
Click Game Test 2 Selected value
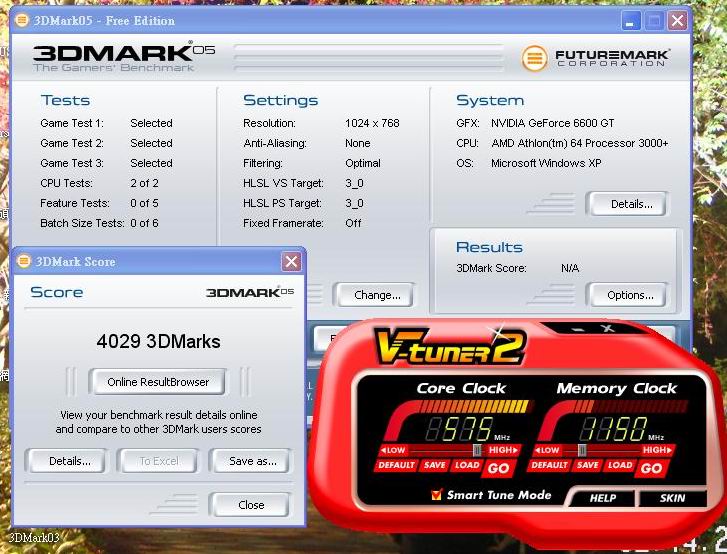point(152,143)
